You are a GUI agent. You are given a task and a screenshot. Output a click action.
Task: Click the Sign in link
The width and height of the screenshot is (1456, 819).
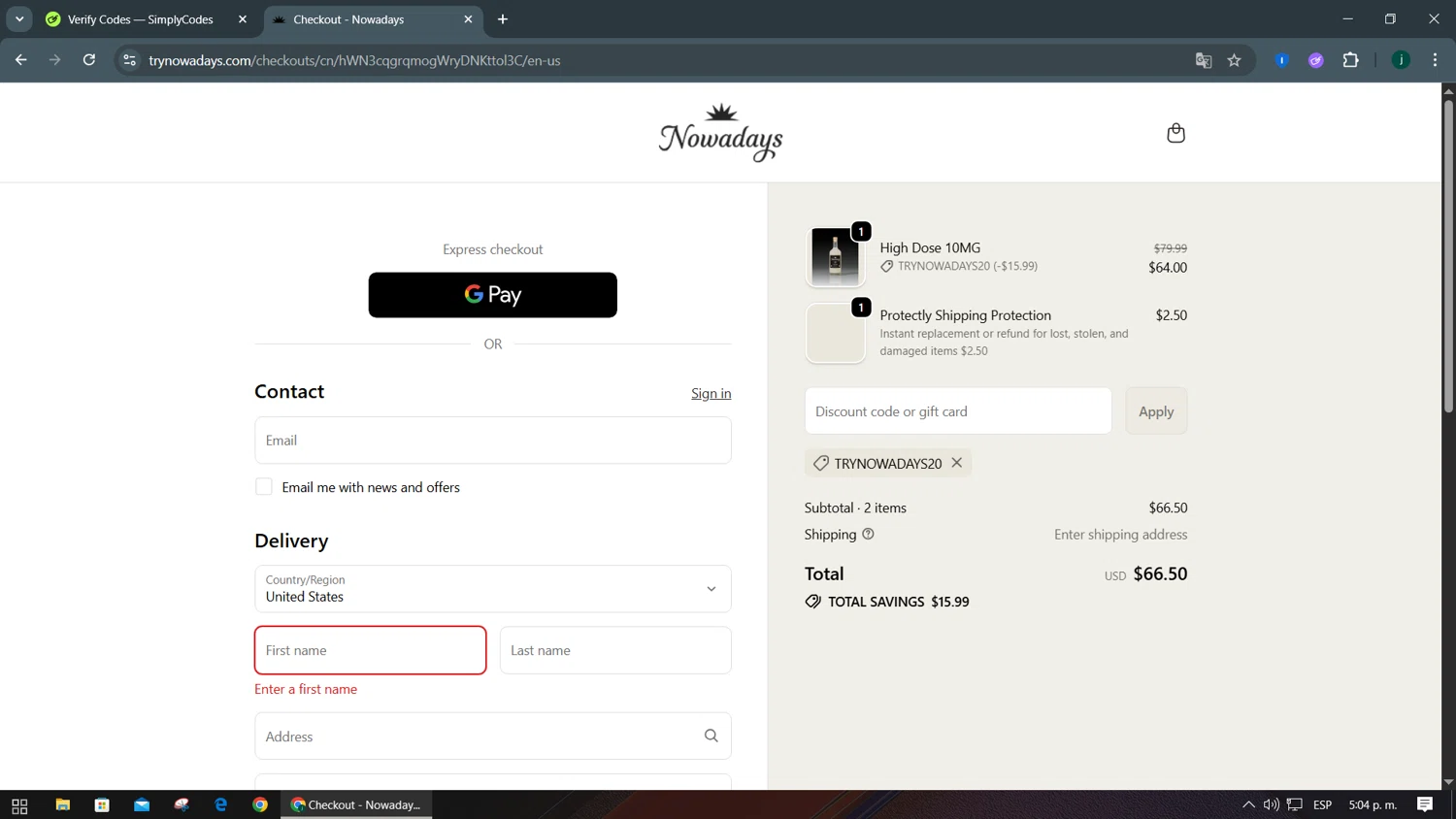711,393
